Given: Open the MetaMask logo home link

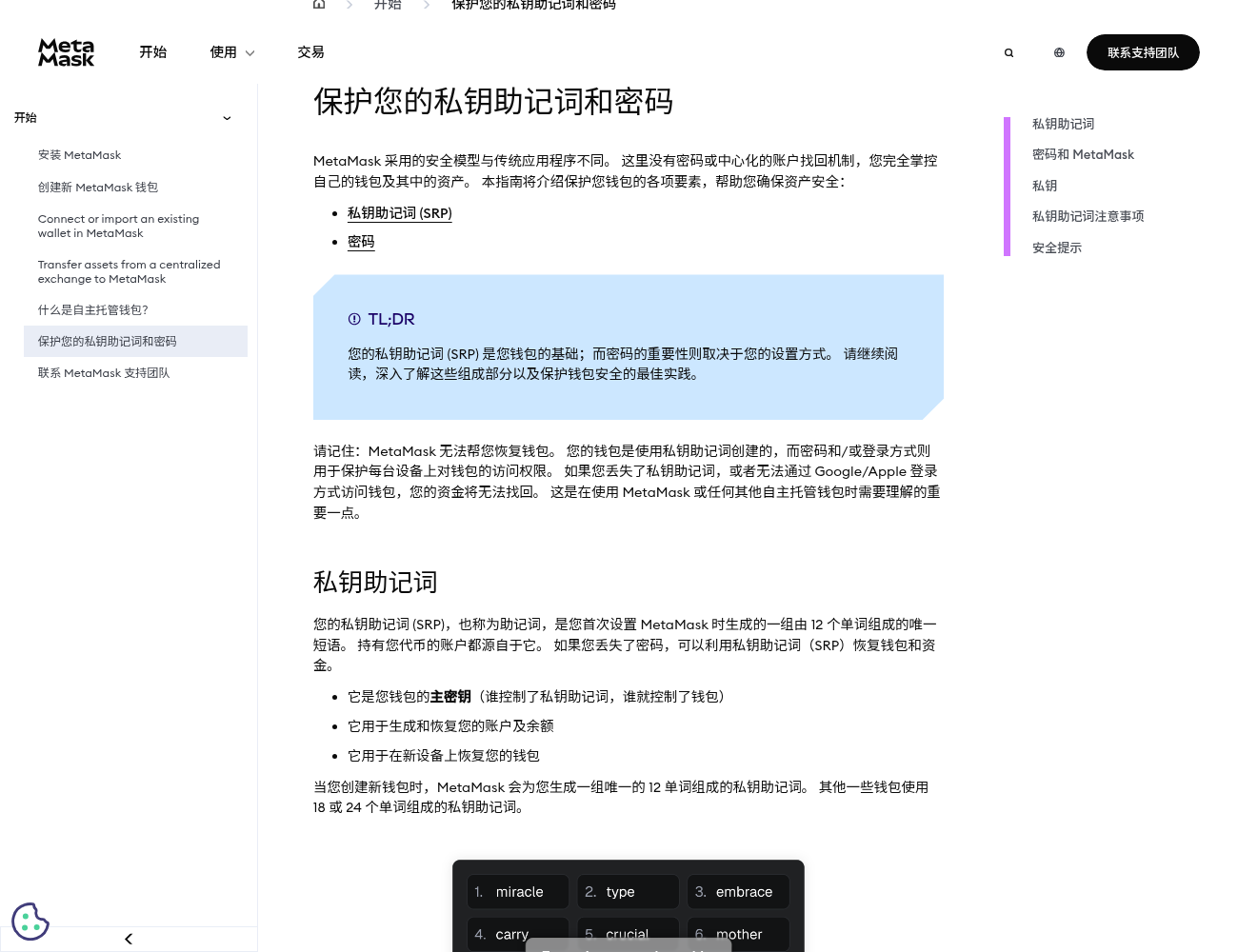Looking at the screenshot, I should point(66,52).
